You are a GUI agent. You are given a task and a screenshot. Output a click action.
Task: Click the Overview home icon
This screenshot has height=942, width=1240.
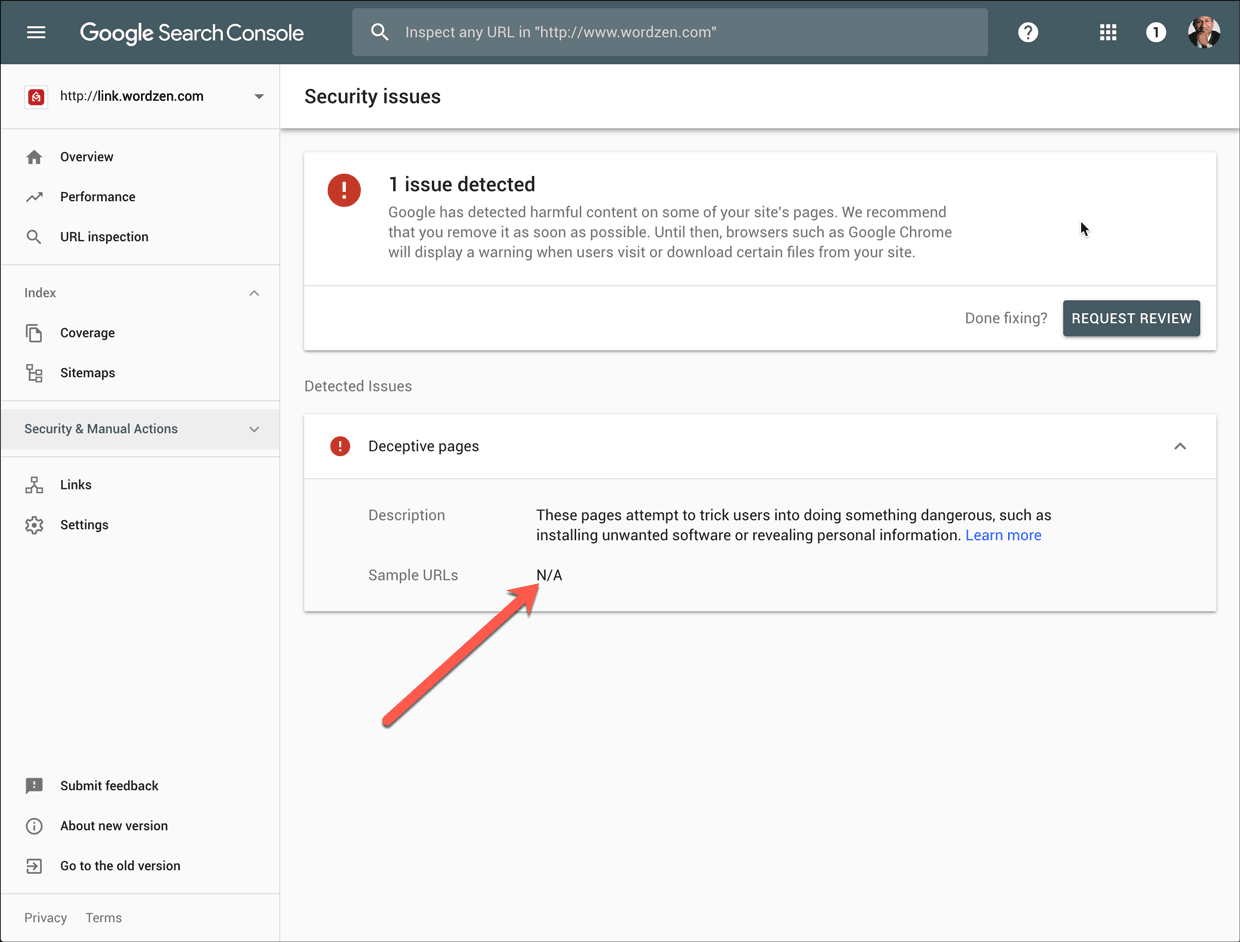point(34,157)
